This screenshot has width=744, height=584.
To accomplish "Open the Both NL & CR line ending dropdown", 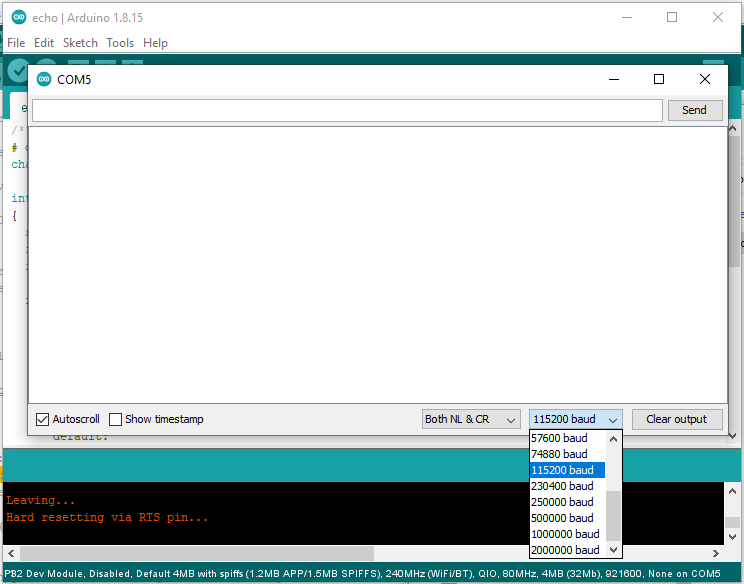I will [471, 419].
